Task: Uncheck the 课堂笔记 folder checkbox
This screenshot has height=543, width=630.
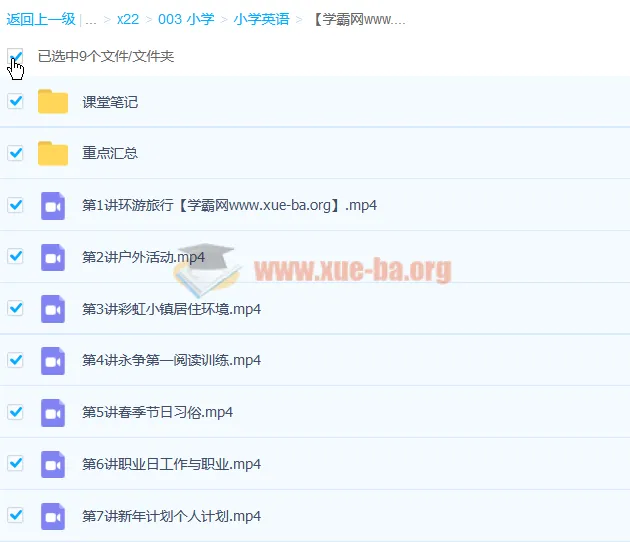Action: click(x=15, y=101)
